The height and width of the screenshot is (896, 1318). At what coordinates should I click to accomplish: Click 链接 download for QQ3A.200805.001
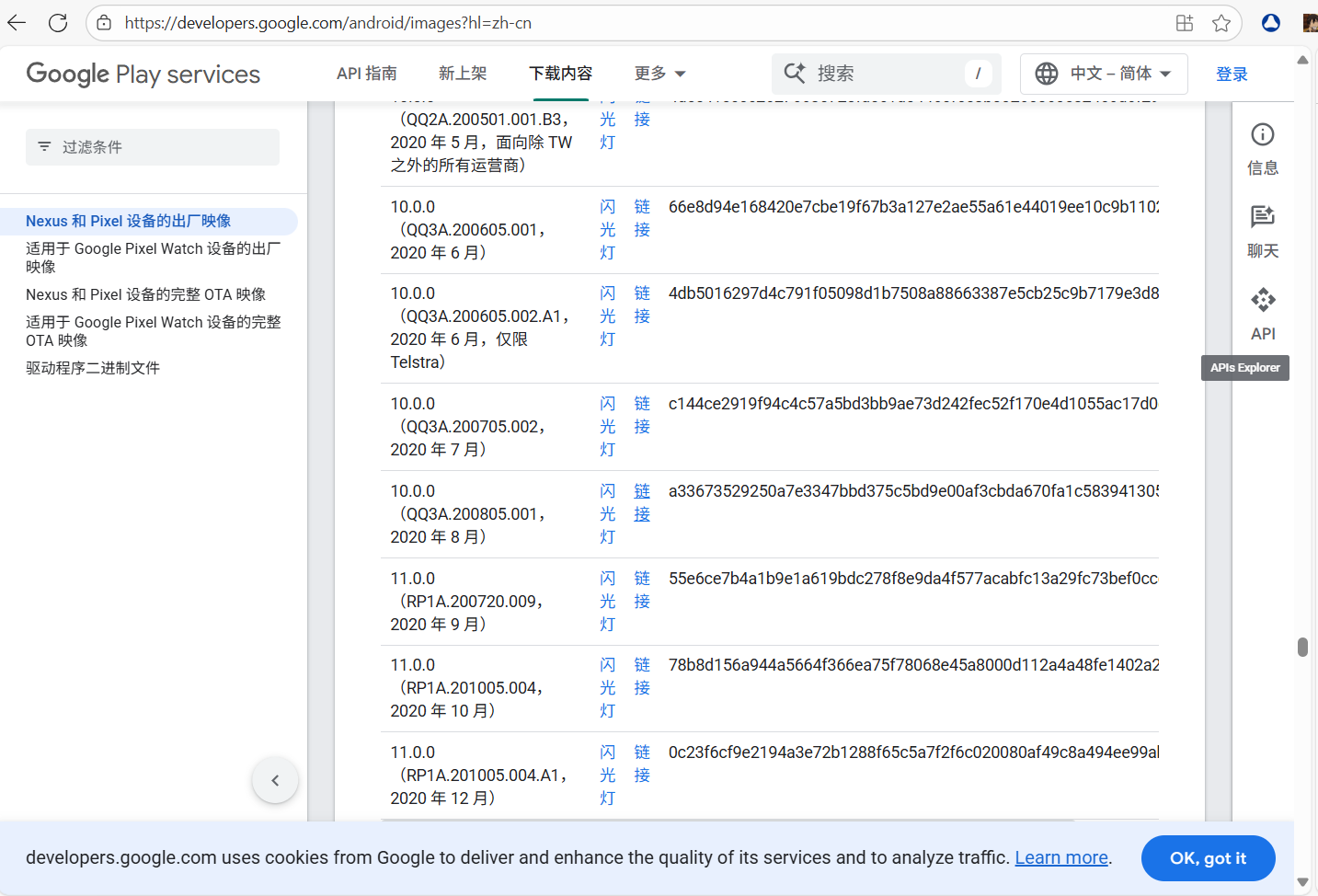coord(642,502)
